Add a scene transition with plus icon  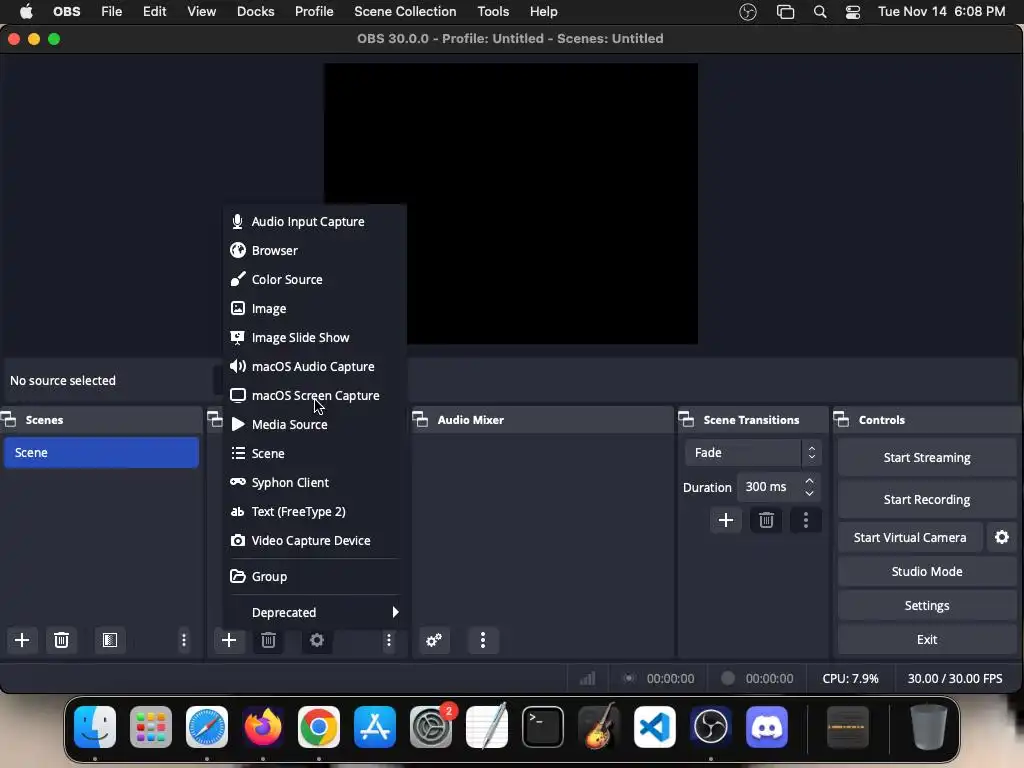coord(726,520)
